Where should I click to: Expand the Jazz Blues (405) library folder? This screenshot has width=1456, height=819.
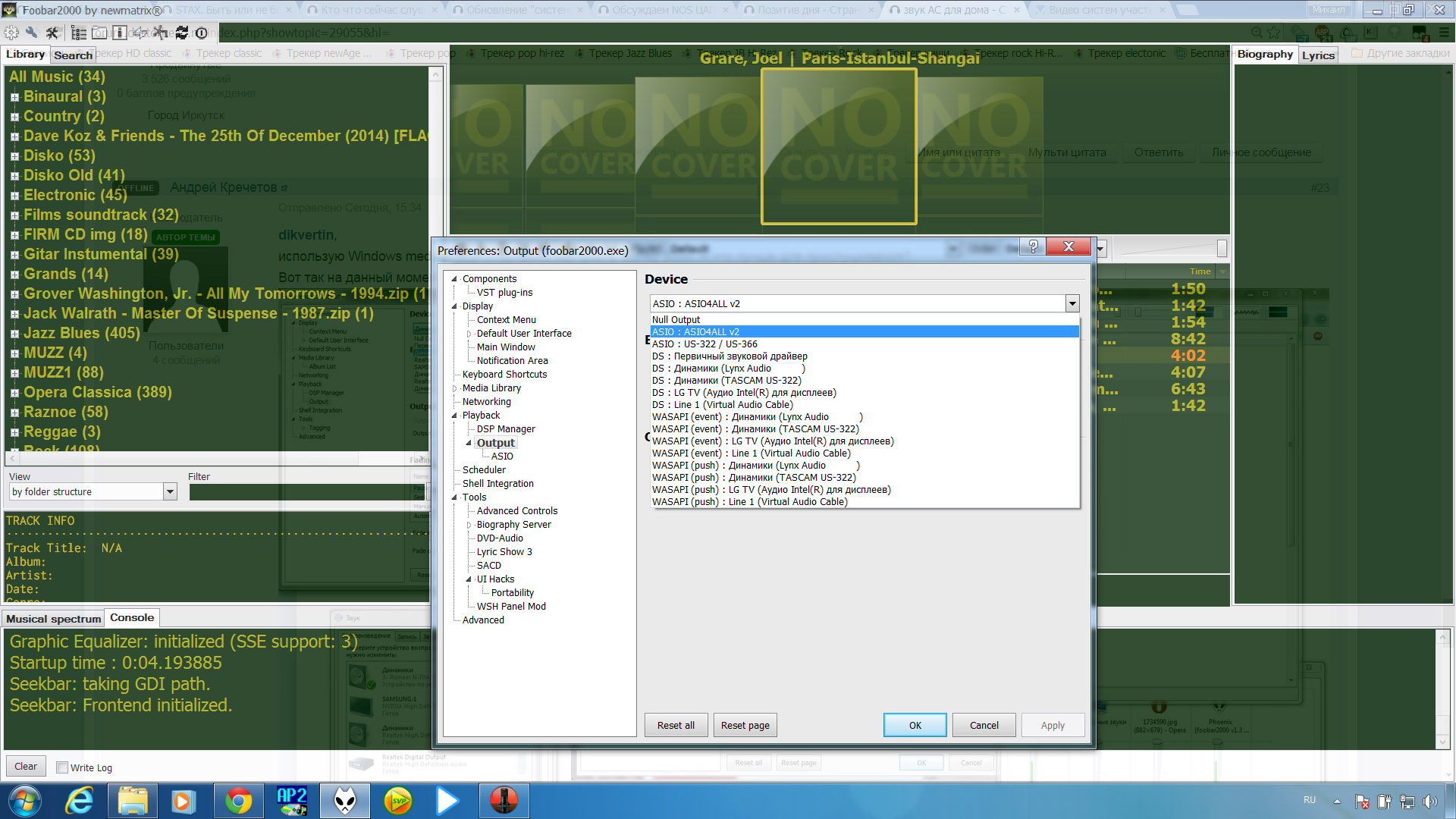[14, 334]
